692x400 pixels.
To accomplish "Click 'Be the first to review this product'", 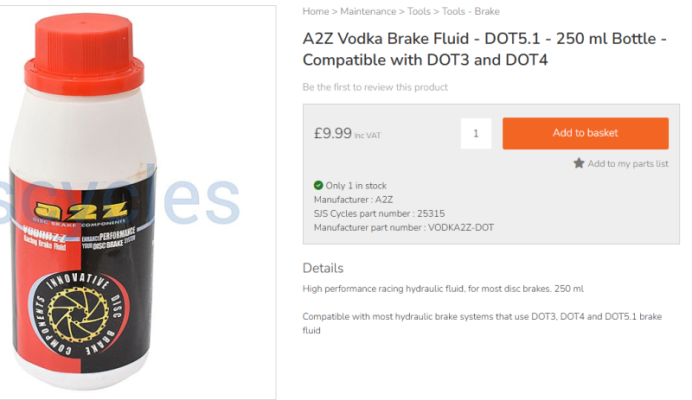I will pos(375,87).
